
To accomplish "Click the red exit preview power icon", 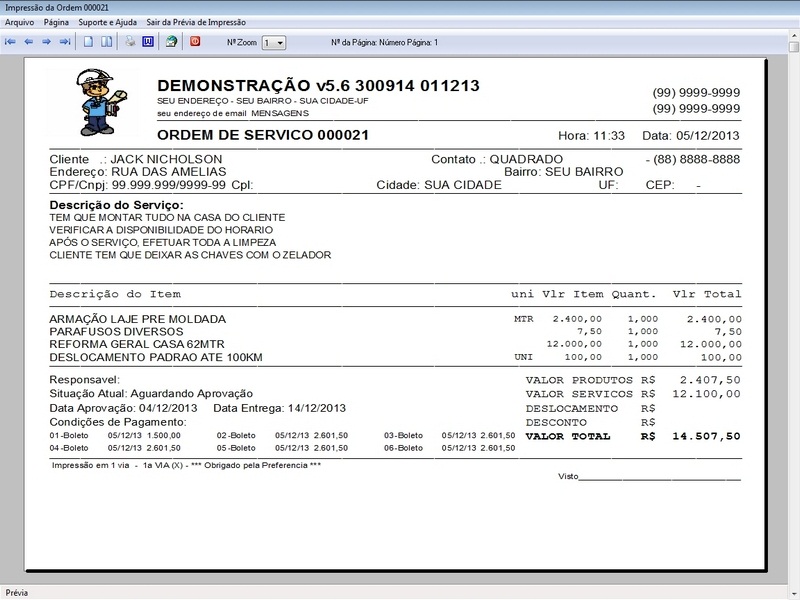I will pyautogui.click(x=195, y=42).
